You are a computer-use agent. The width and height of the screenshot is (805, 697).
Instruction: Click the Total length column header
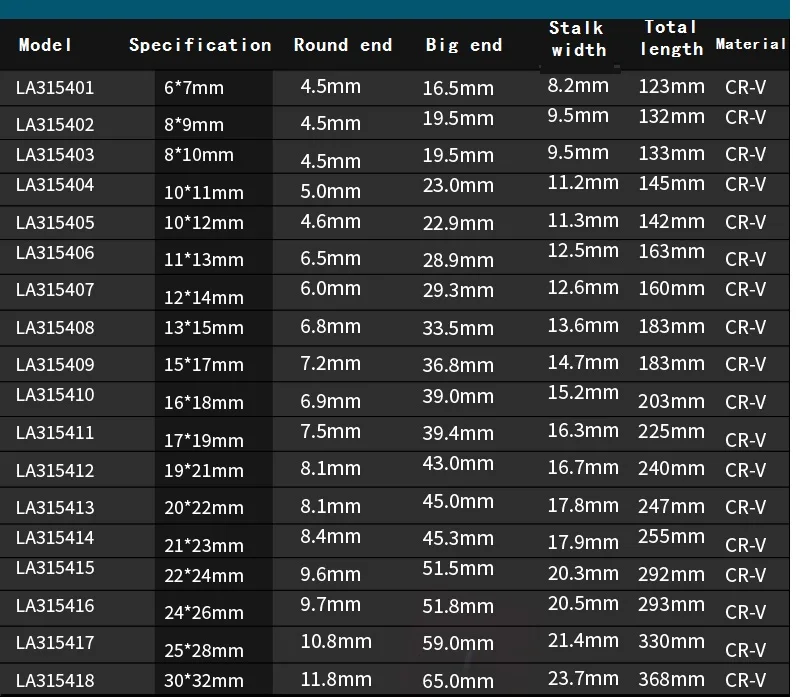pos(671,38)
